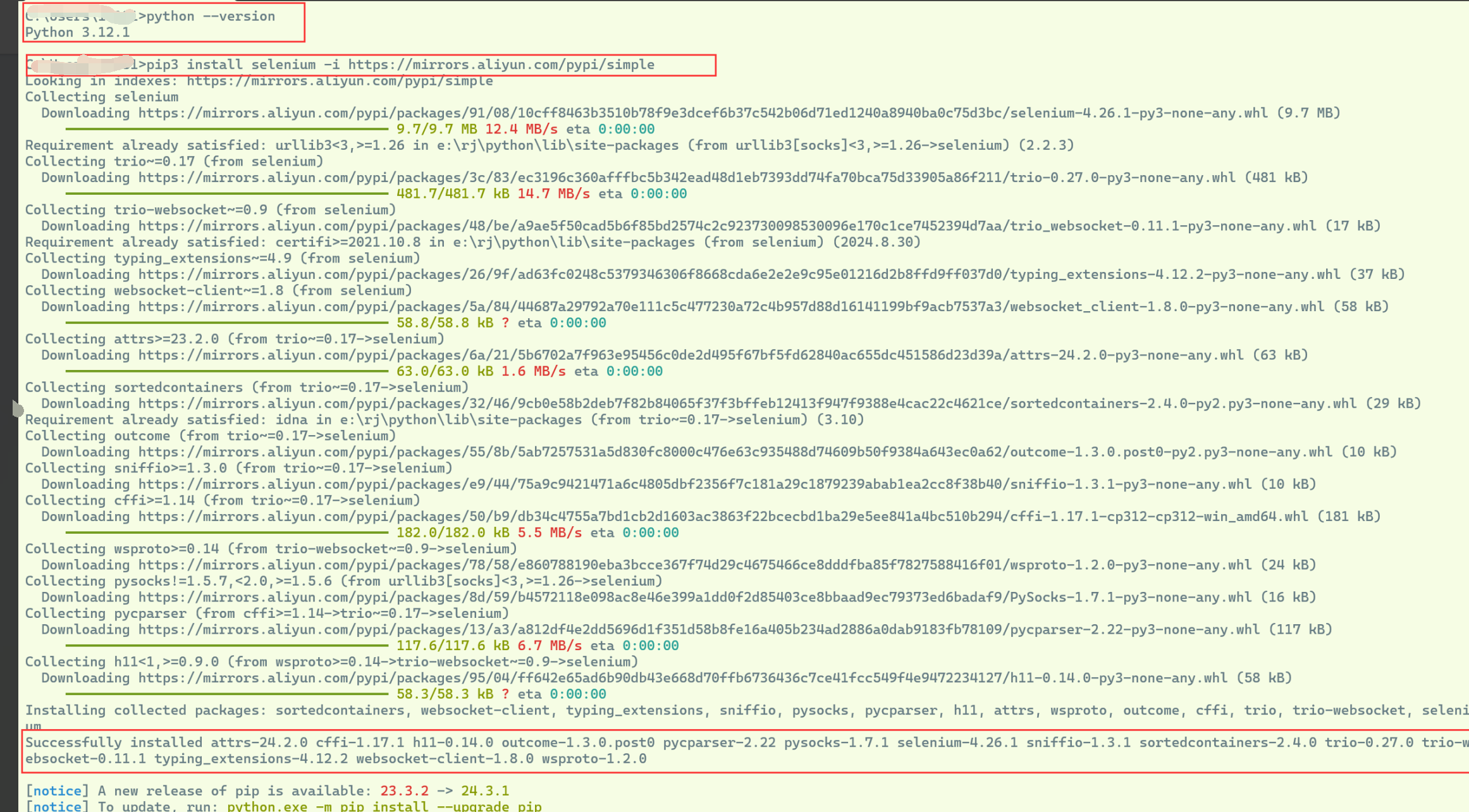Click 'Collecting trio-websocket~=0.9' line
The image size is (1469, 812).
click(211, 210)
